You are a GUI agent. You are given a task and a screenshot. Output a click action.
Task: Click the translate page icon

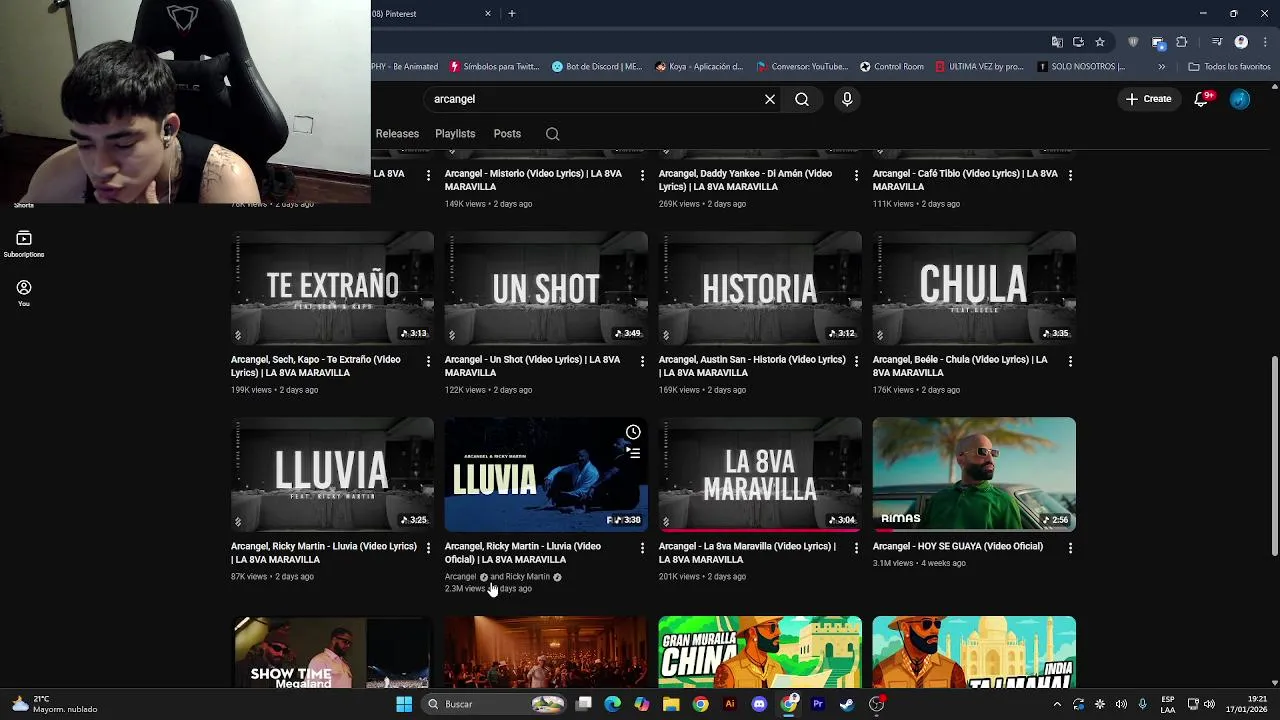click(1057, 42)
